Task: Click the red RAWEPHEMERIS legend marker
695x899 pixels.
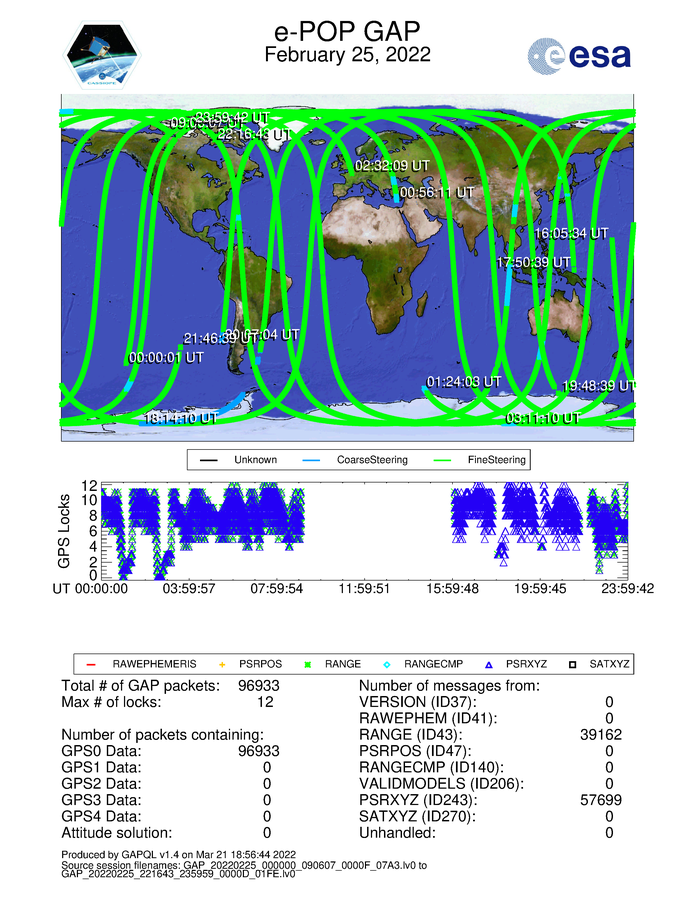Action: tap(90, 663)
